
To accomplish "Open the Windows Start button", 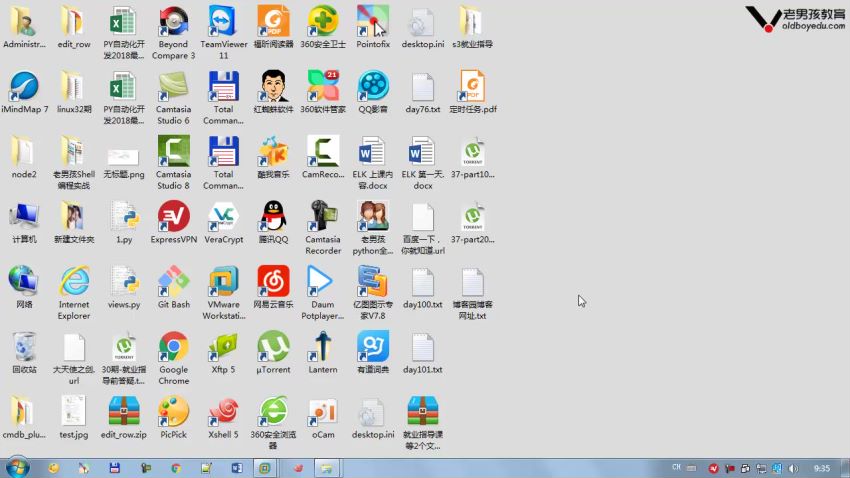I will click(x=17, y=467).
